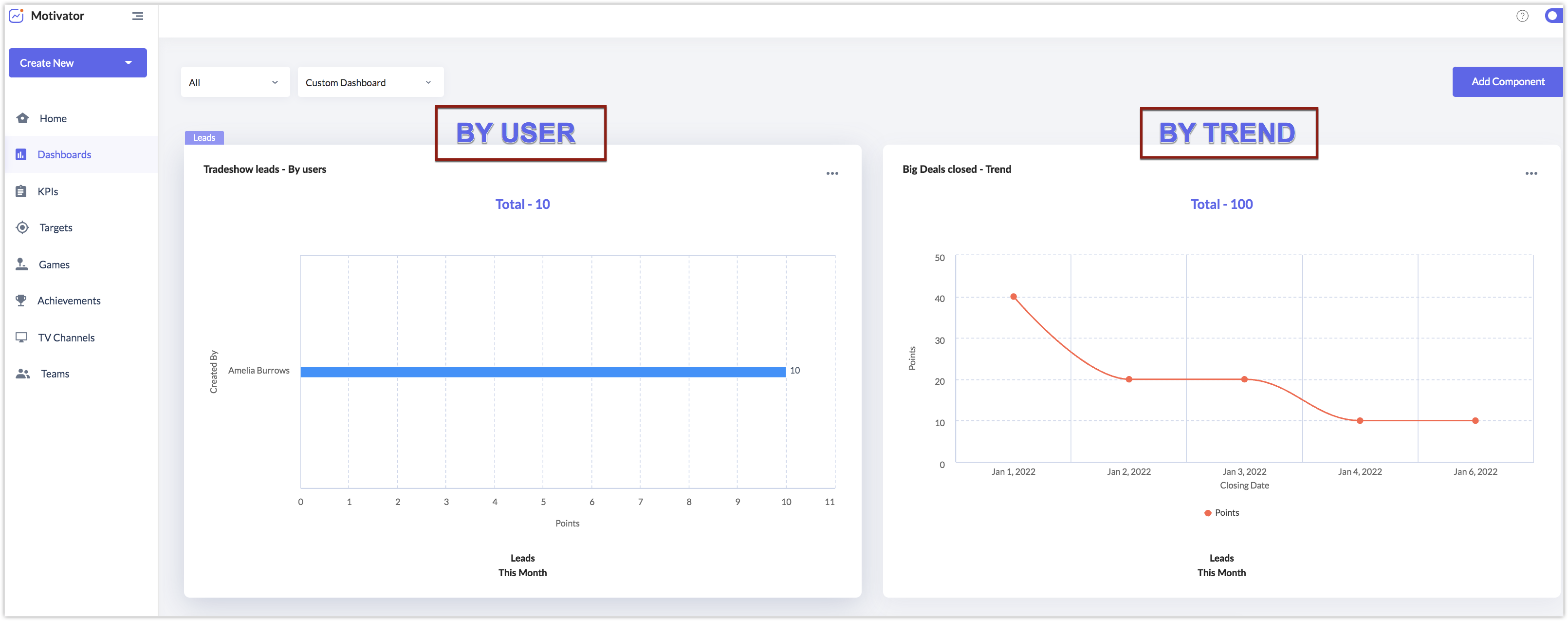1568x621 pixels.
Task: Open the help question mark icon
Action: pyautogui.click(x=1522, y=16)
